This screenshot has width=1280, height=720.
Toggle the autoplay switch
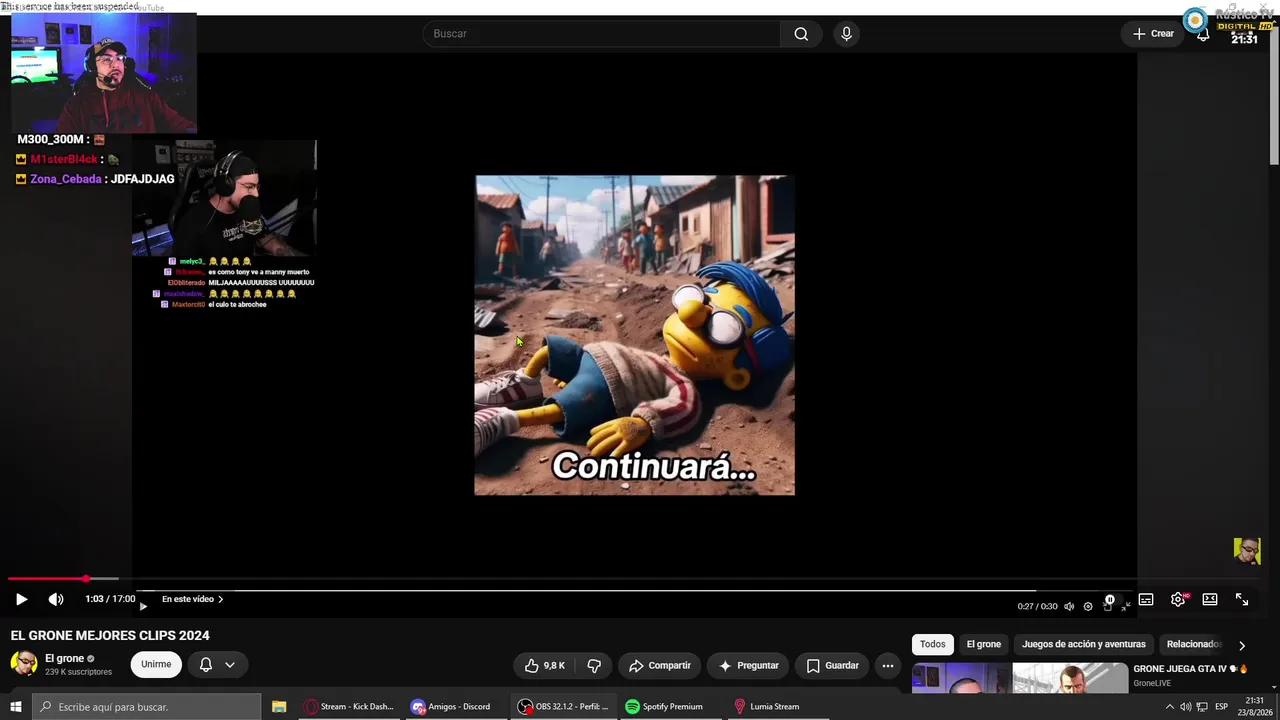point(1110,599)
